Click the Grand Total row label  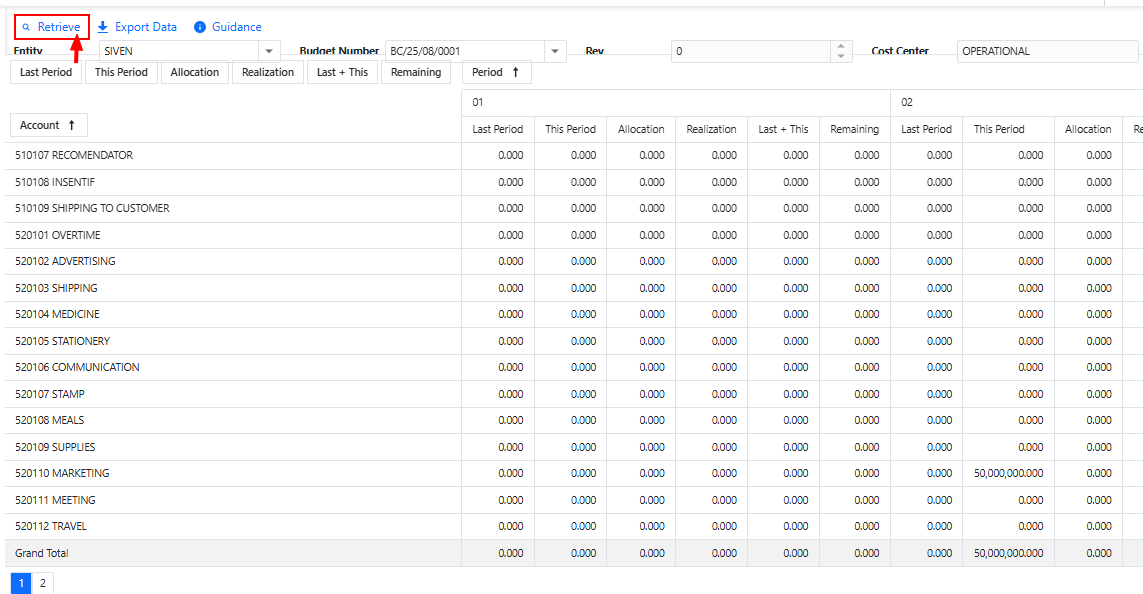tap(42, 553)
